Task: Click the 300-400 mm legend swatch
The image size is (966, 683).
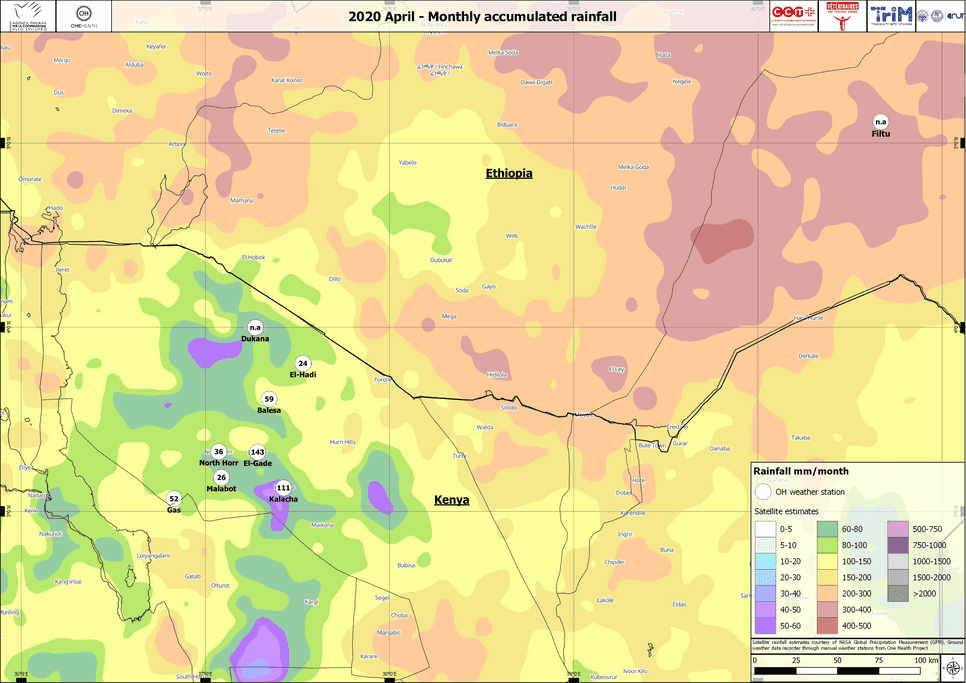Action: point(828,610)
